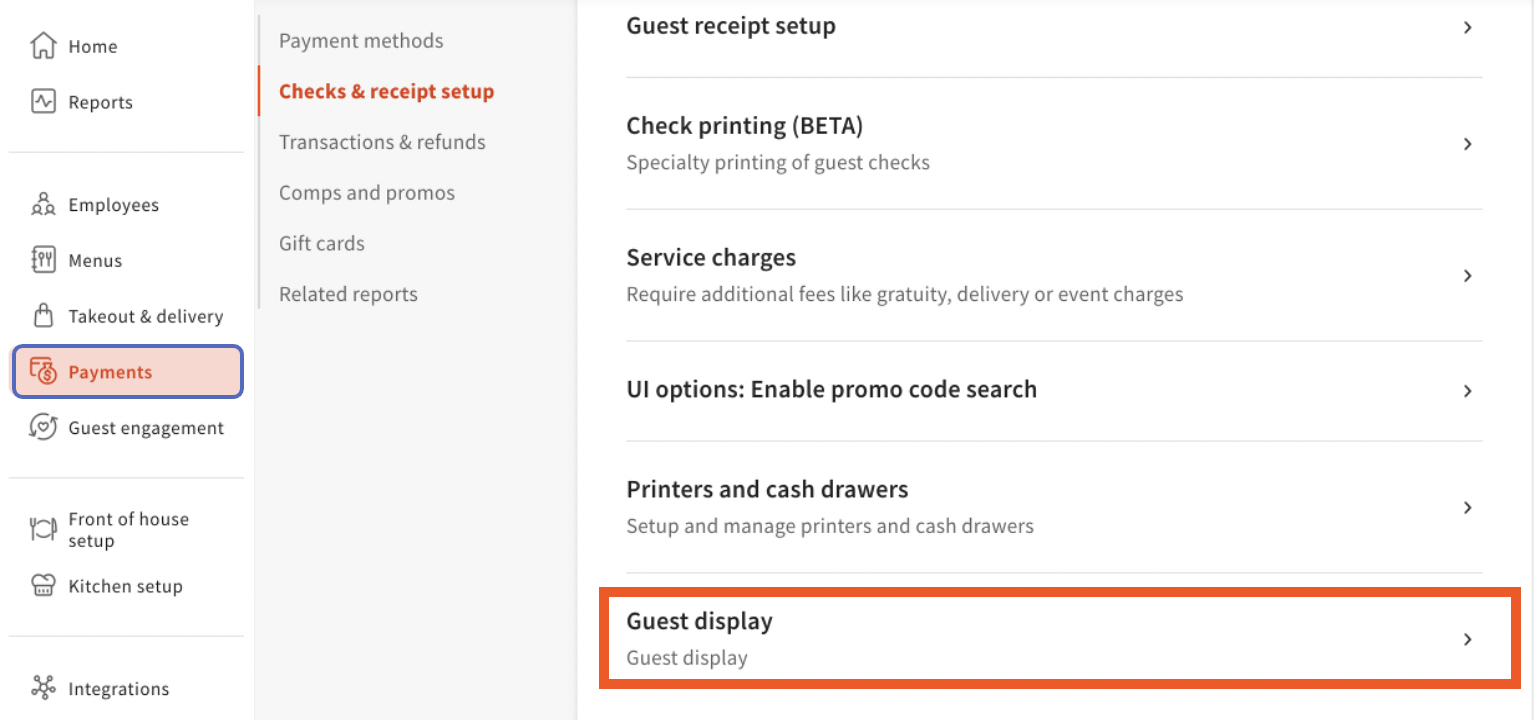Click the Integrations nodes icon
This screenshot has width=1534, height=720.
pos(43,688)
